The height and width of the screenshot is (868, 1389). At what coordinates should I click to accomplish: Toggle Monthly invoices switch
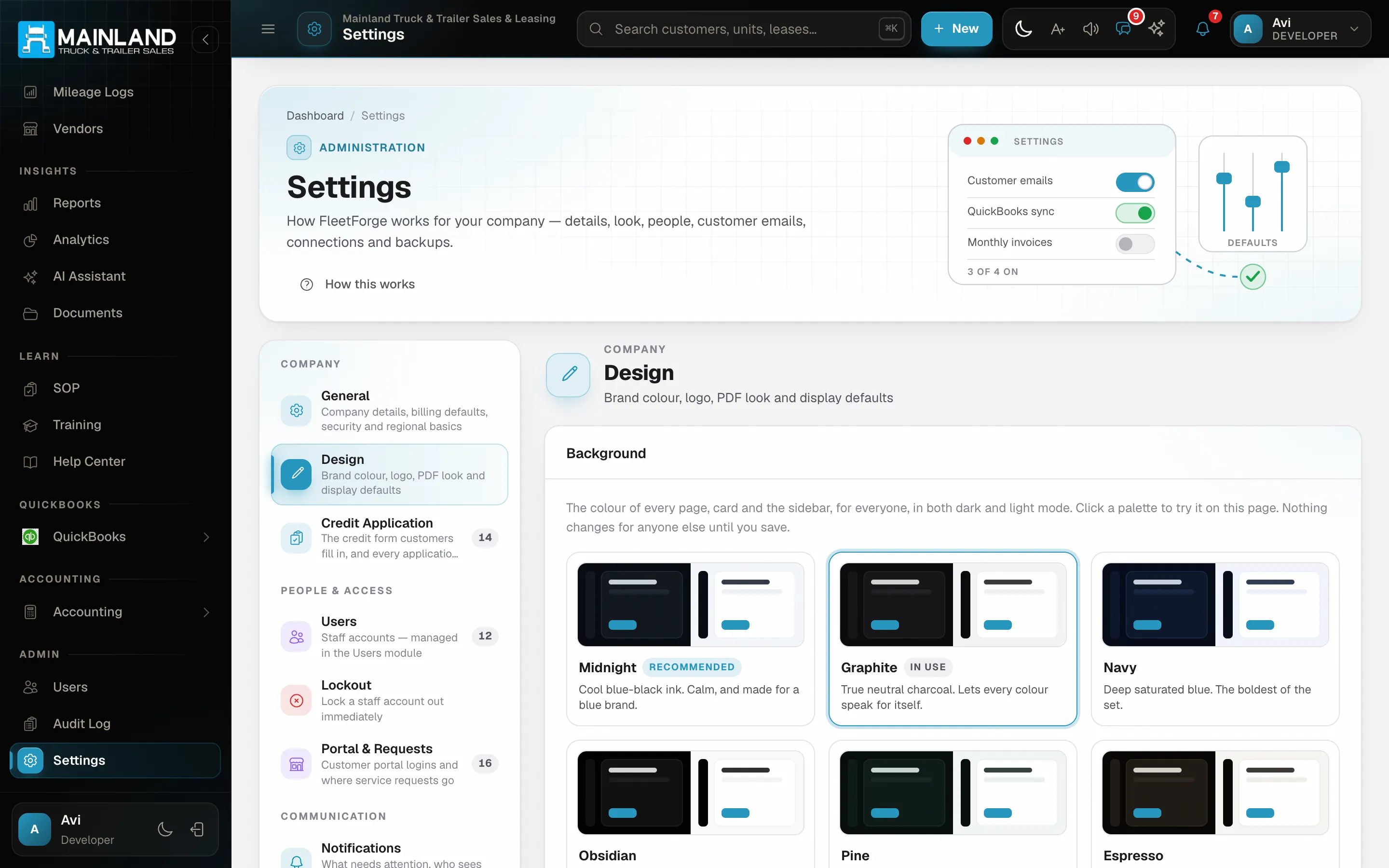click(1135, 244)
